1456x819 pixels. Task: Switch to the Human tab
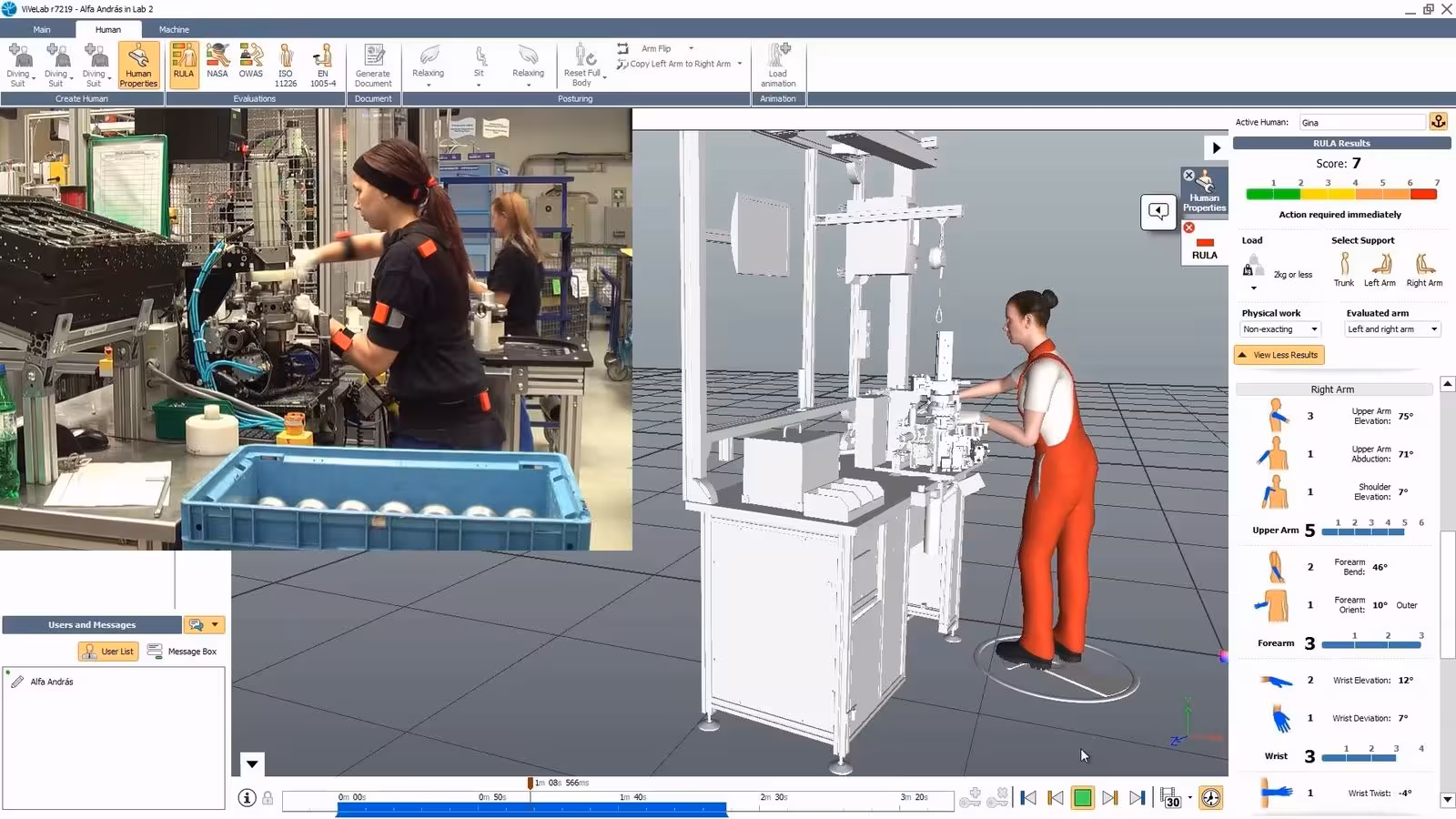tap(108, 29)
